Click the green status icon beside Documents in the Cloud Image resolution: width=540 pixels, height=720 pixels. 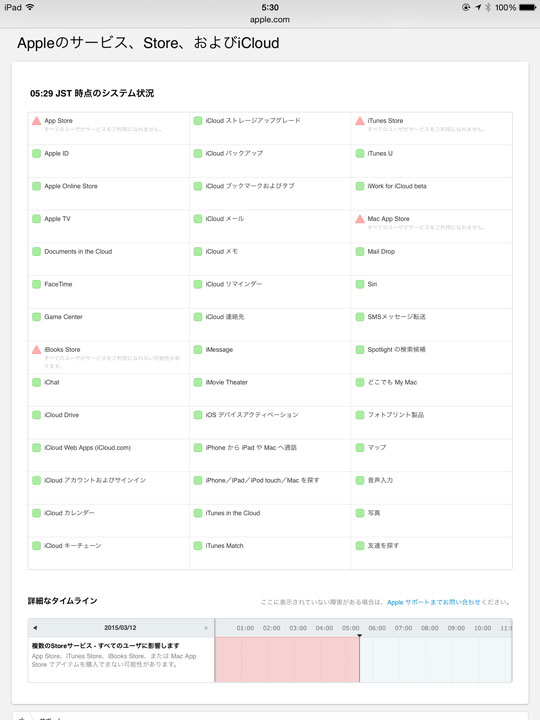37,252
